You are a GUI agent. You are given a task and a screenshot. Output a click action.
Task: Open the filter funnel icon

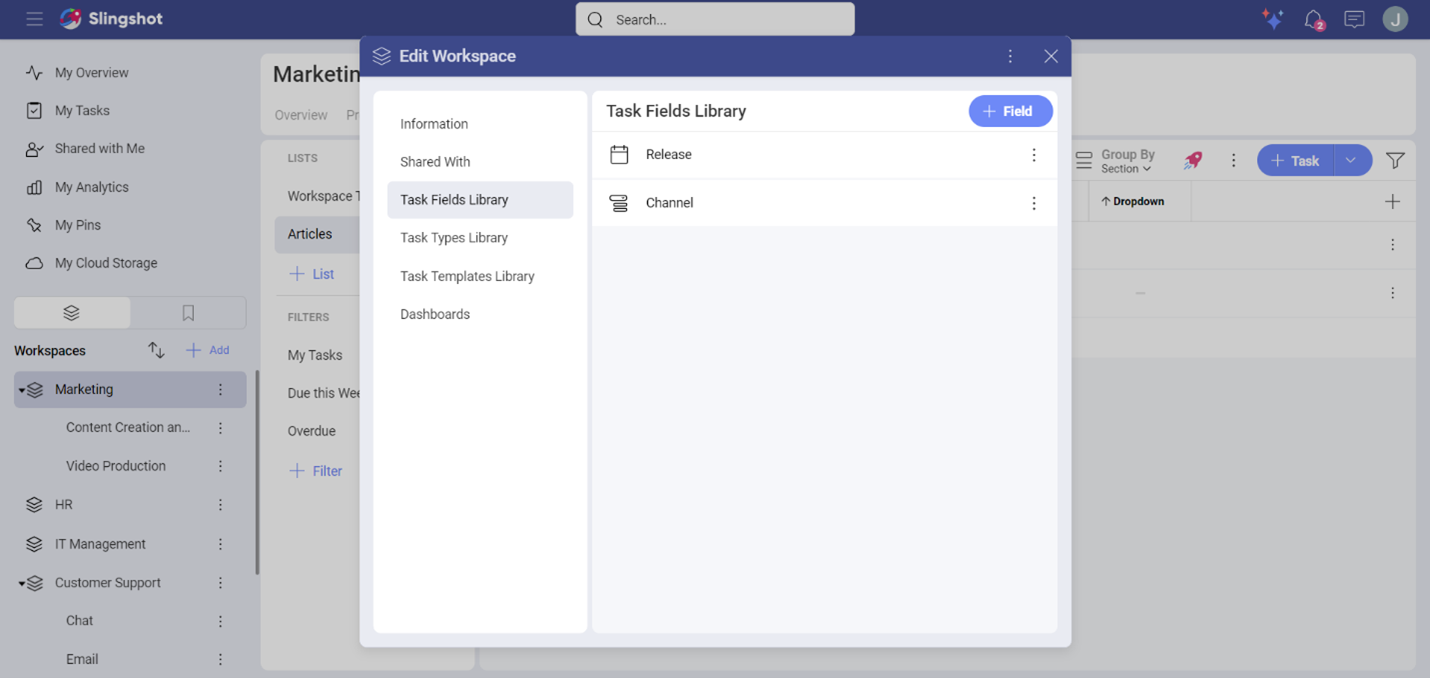[1395, 160]
